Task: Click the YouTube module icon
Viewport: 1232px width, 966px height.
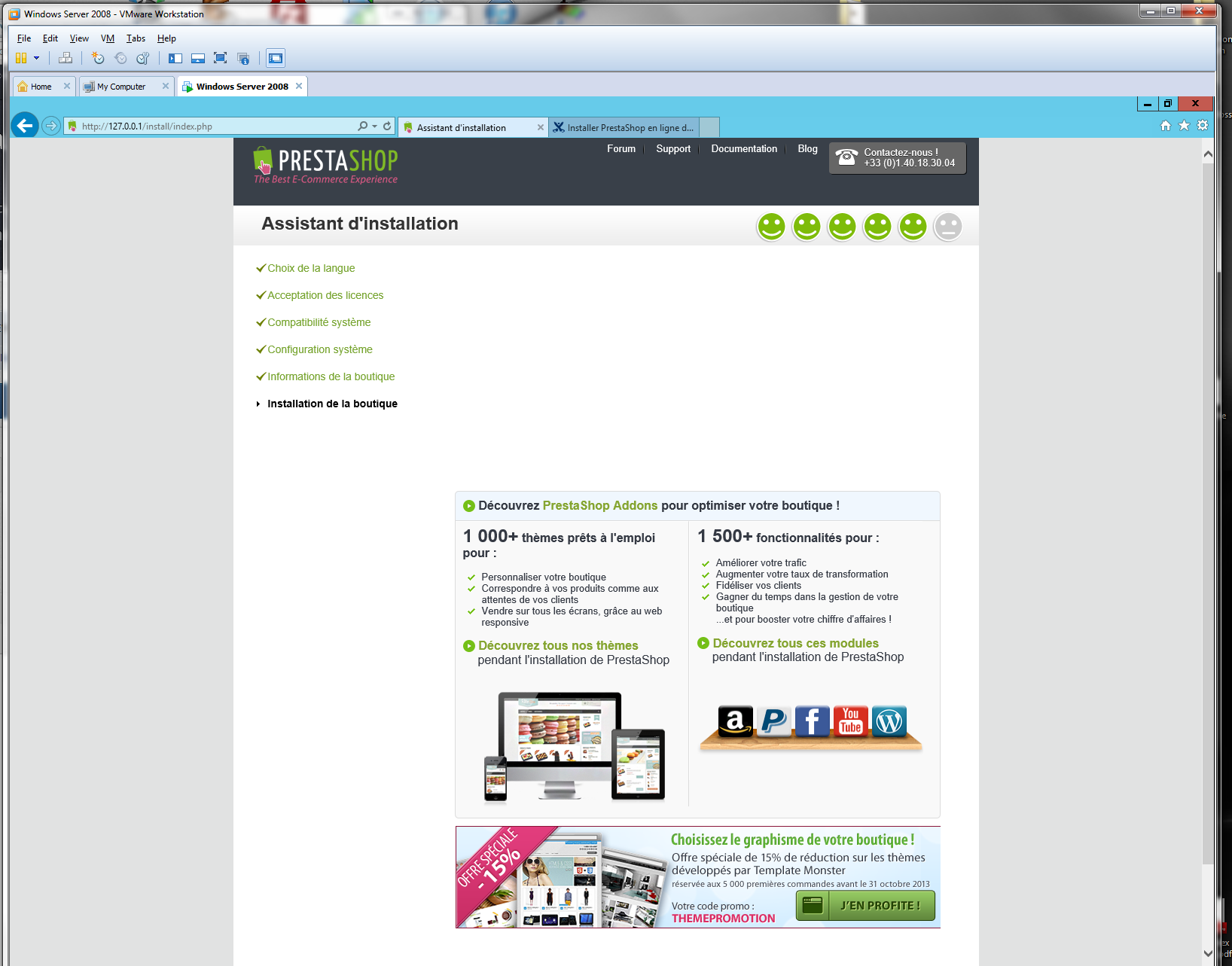Action: [x=850, y=722]
